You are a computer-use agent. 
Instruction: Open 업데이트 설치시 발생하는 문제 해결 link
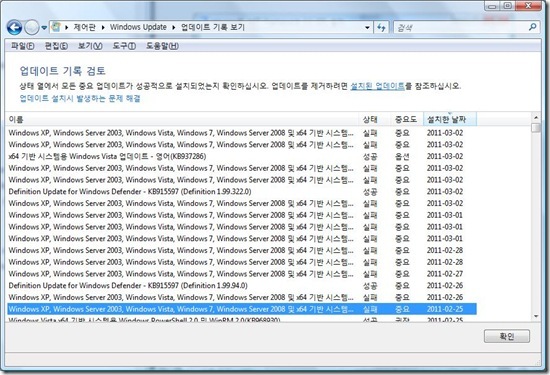click(80, 98)
